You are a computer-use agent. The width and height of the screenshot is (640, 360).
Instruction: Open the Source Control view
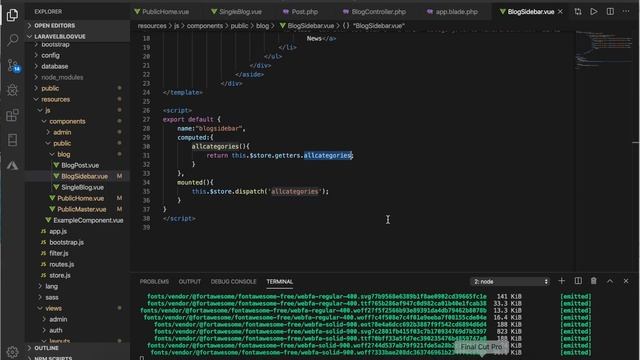[13, 65]
